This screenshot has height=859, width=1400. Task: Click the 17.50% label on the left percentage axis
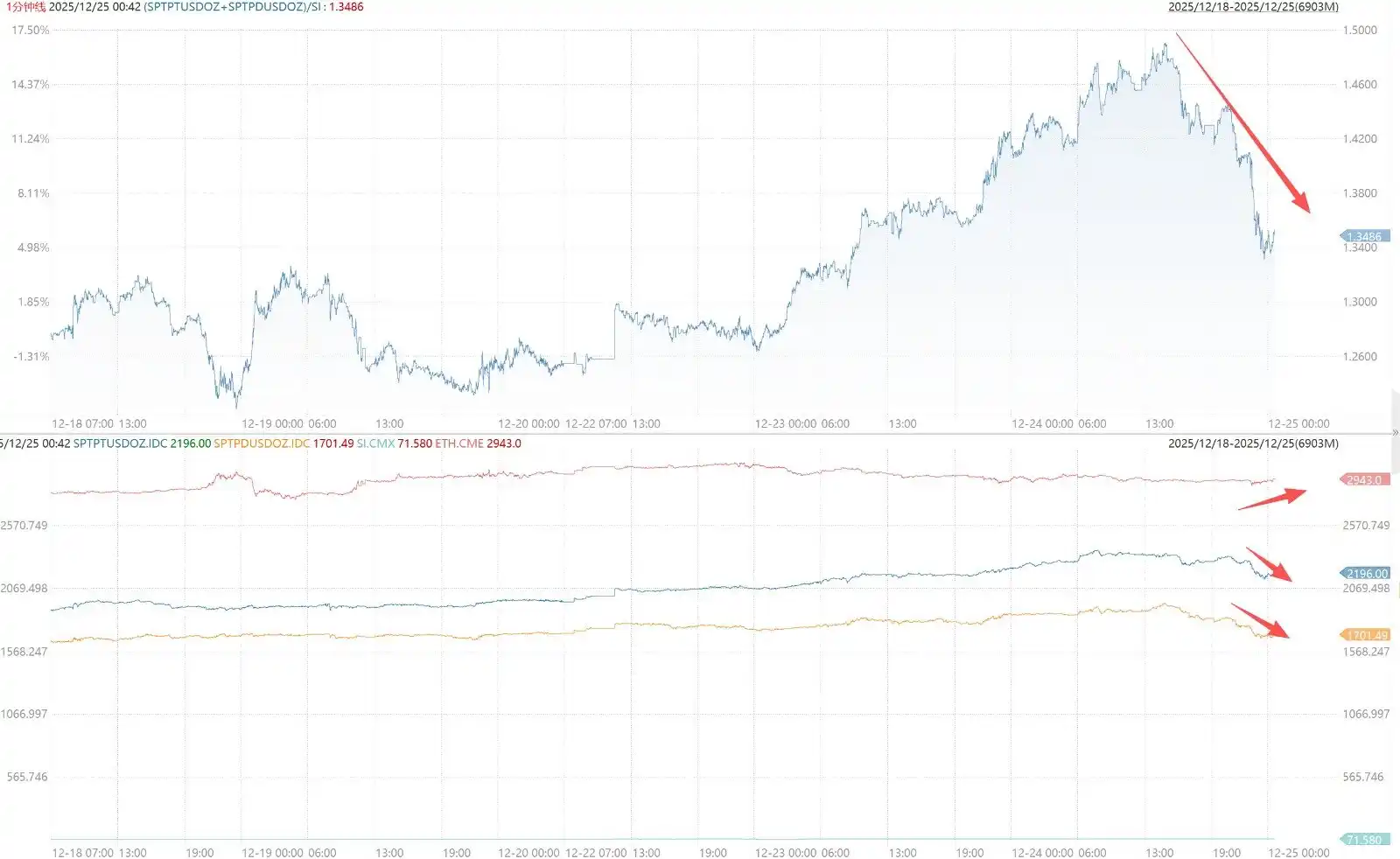(30, 30)
